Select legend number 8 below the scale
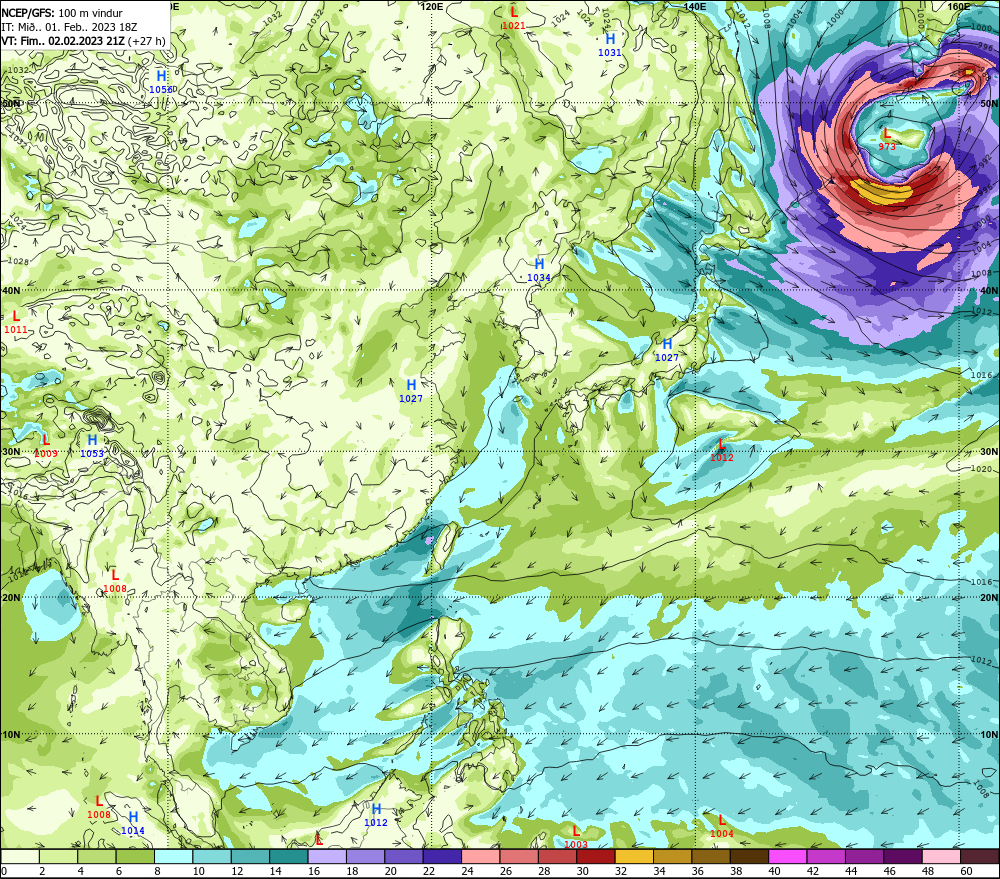This screenshot has width=1000, height=879. (158, 871)
